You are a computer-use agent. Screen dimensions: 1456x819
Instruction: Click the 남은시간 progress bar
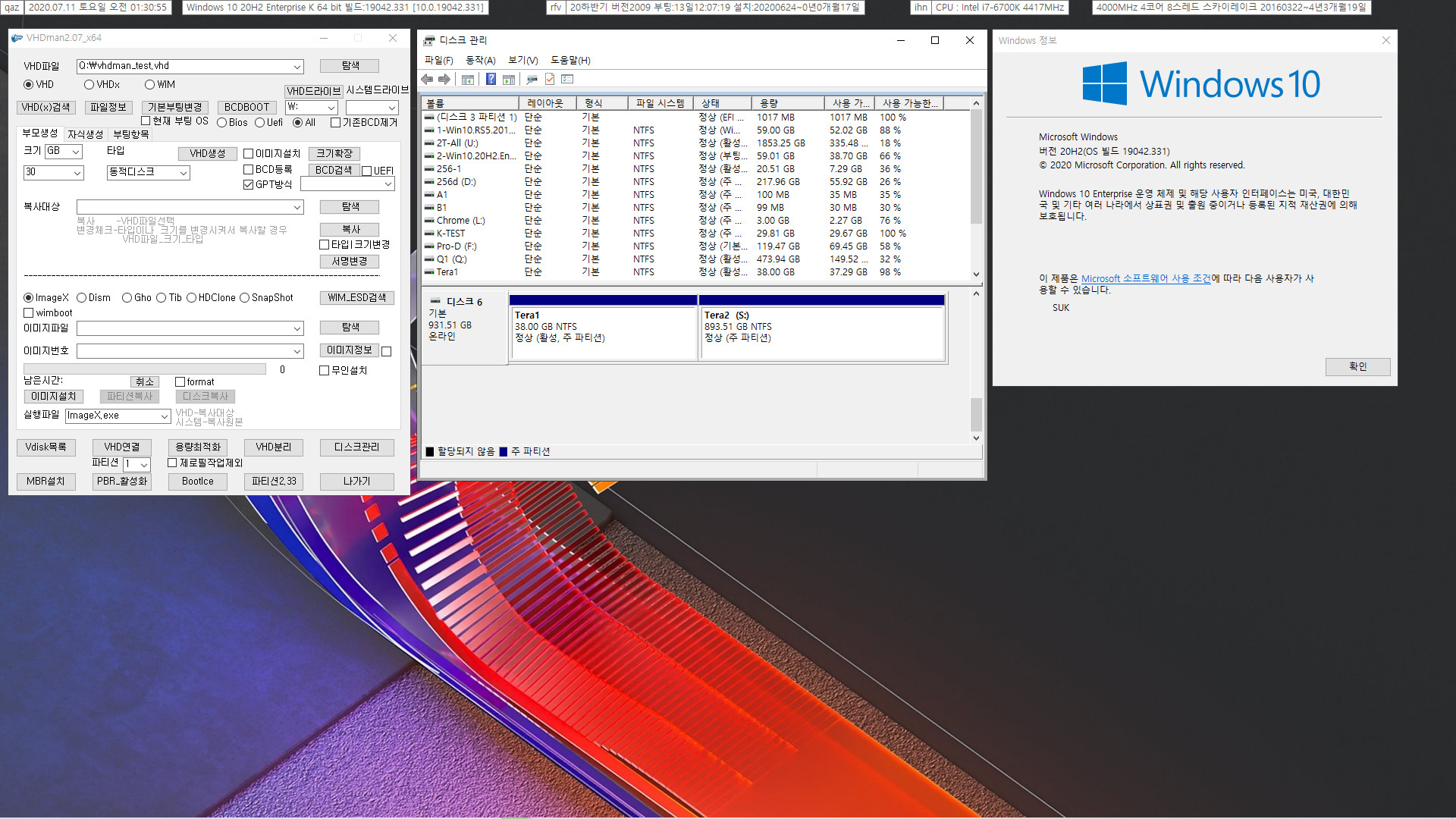click(x=145, y=370)
